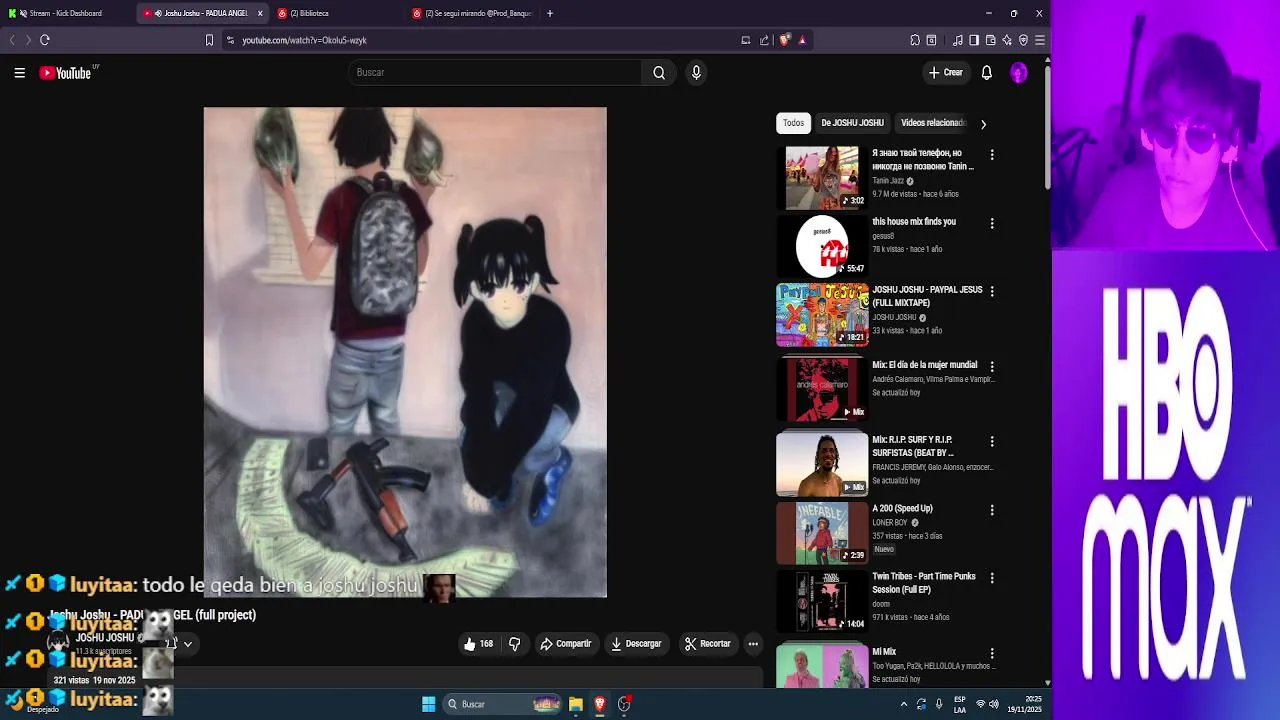Open Windows Start menu
This screenshot has width=1280, height=720.
tap(428, 704)
